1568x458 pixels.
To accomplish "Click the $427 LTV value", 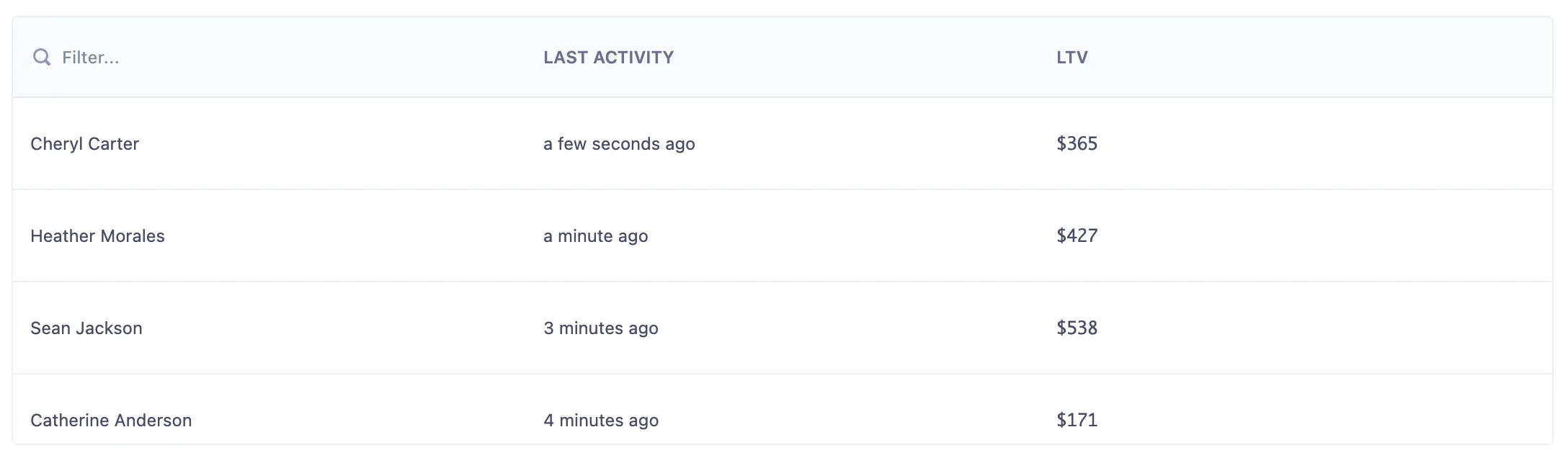I will [x=1077, y=236].
